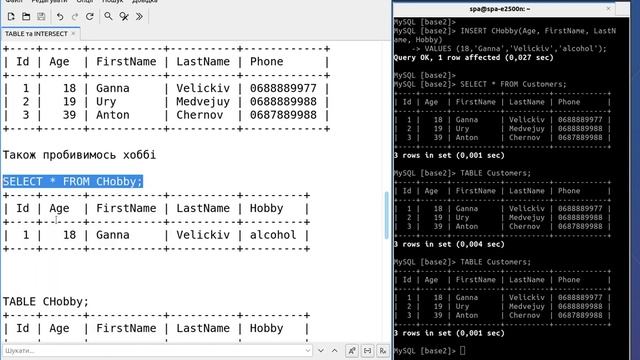The height and width of the screenshot is (360, 640).
Task: Click the 'Phone' header in editor table
Action: point(267,62)
